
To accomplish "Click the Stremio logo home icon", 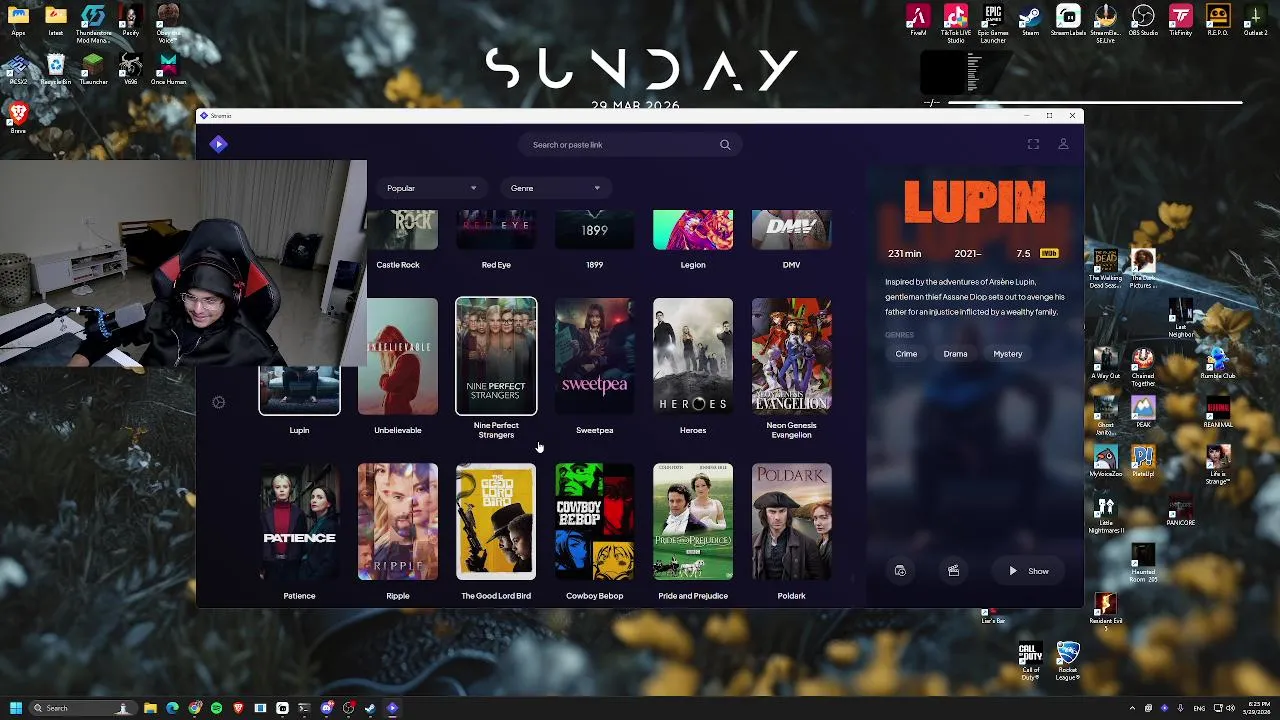I will 219,145.
